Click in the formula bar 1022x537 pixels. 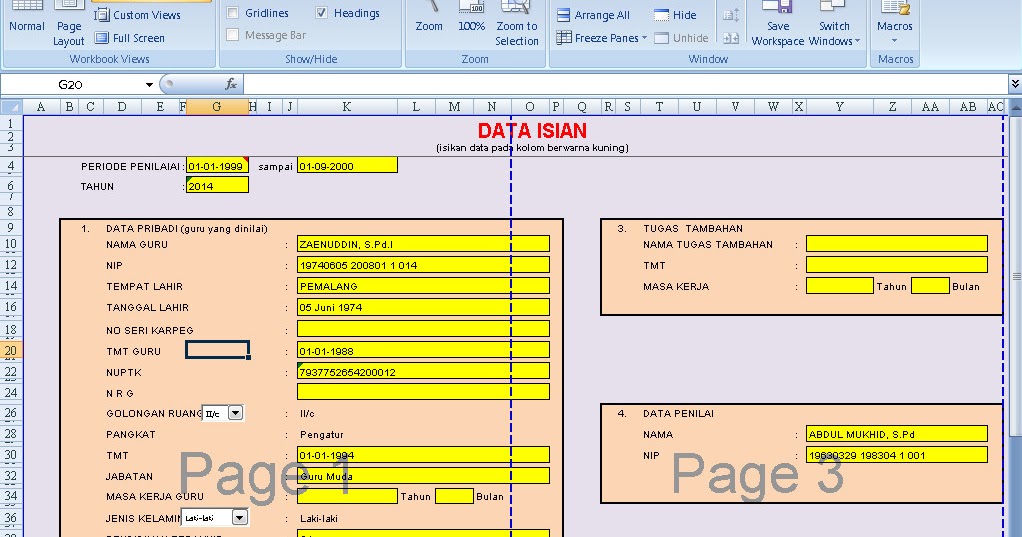point(626,84)
